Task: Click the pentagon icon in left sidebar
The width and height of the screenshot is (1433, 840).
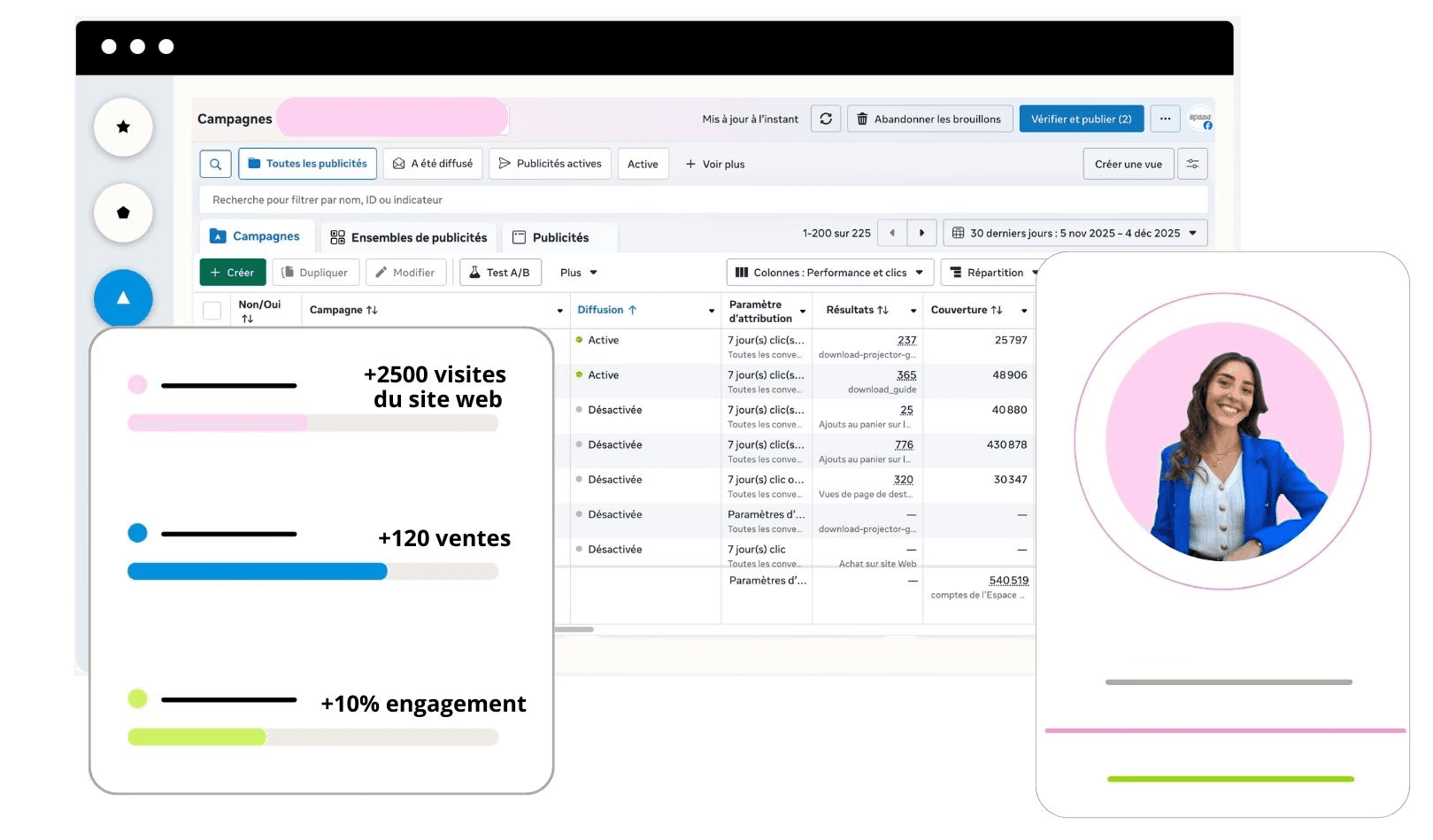Action: point(123,212)
